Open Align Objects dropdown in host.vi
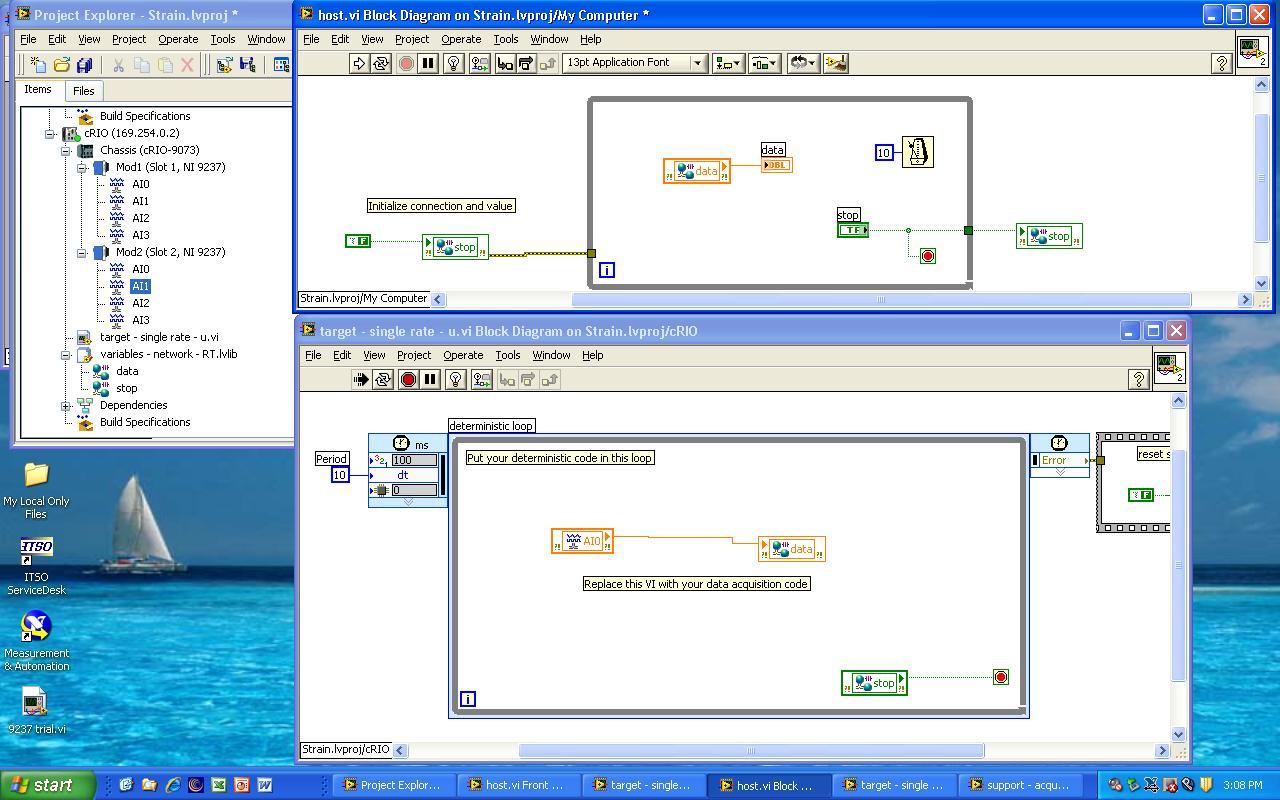The image size is (1280, 800). pyautogui.click(x=727, y=63)
